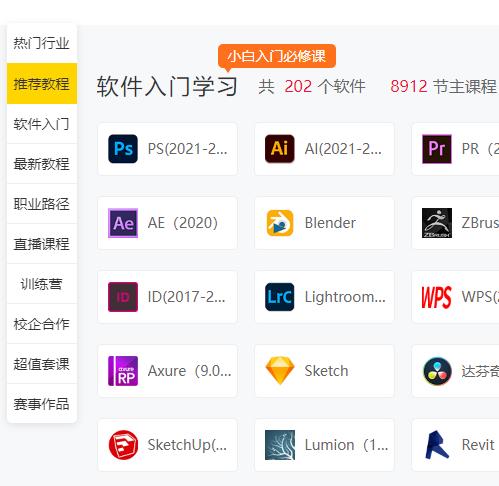Click the SketchUp red icon

[x=123, y=445]
